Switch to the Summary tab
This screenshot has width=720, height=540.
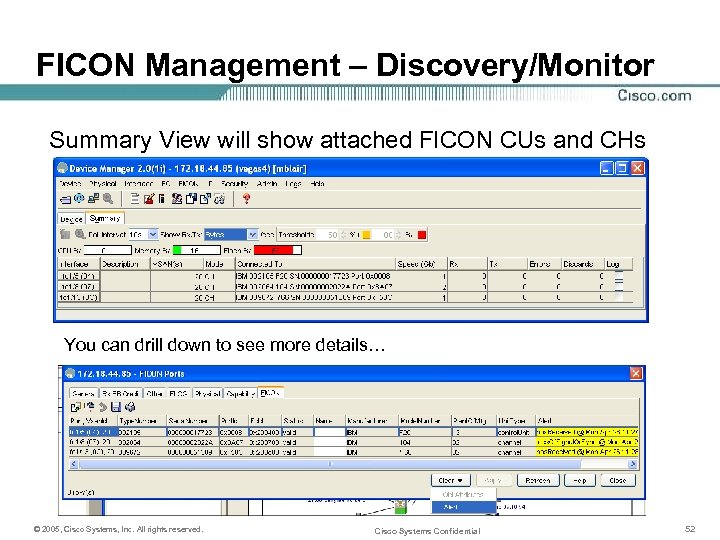(105, 218)
